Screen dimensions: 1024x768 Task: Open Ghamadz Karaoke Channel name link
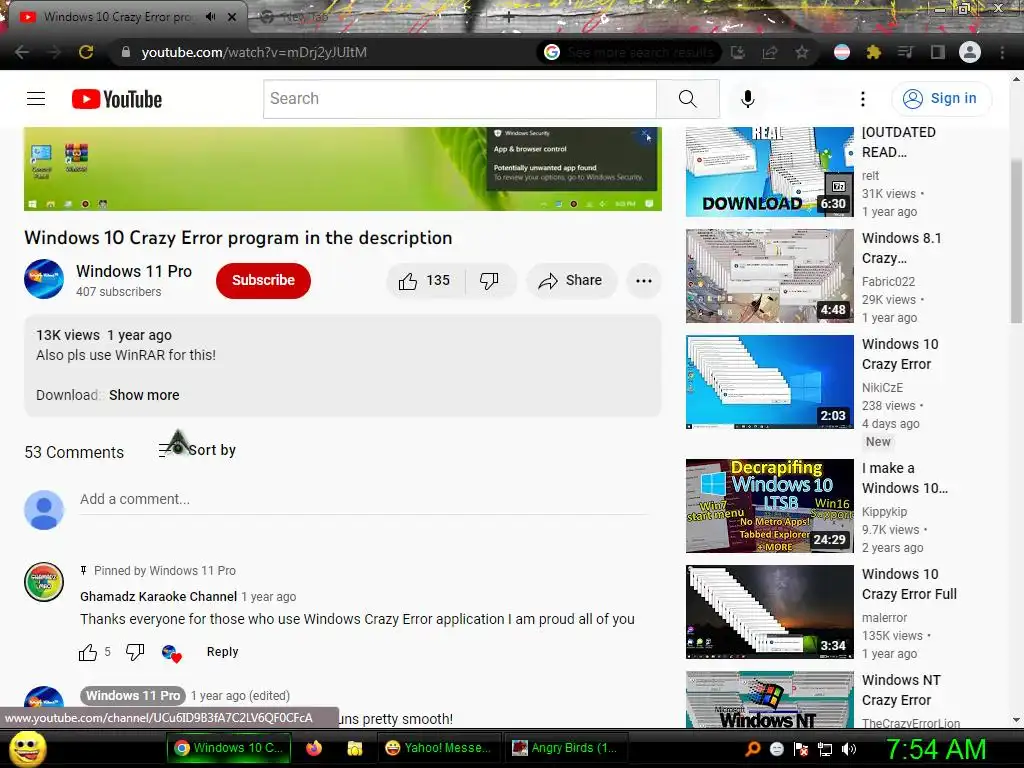coord(158,596)
